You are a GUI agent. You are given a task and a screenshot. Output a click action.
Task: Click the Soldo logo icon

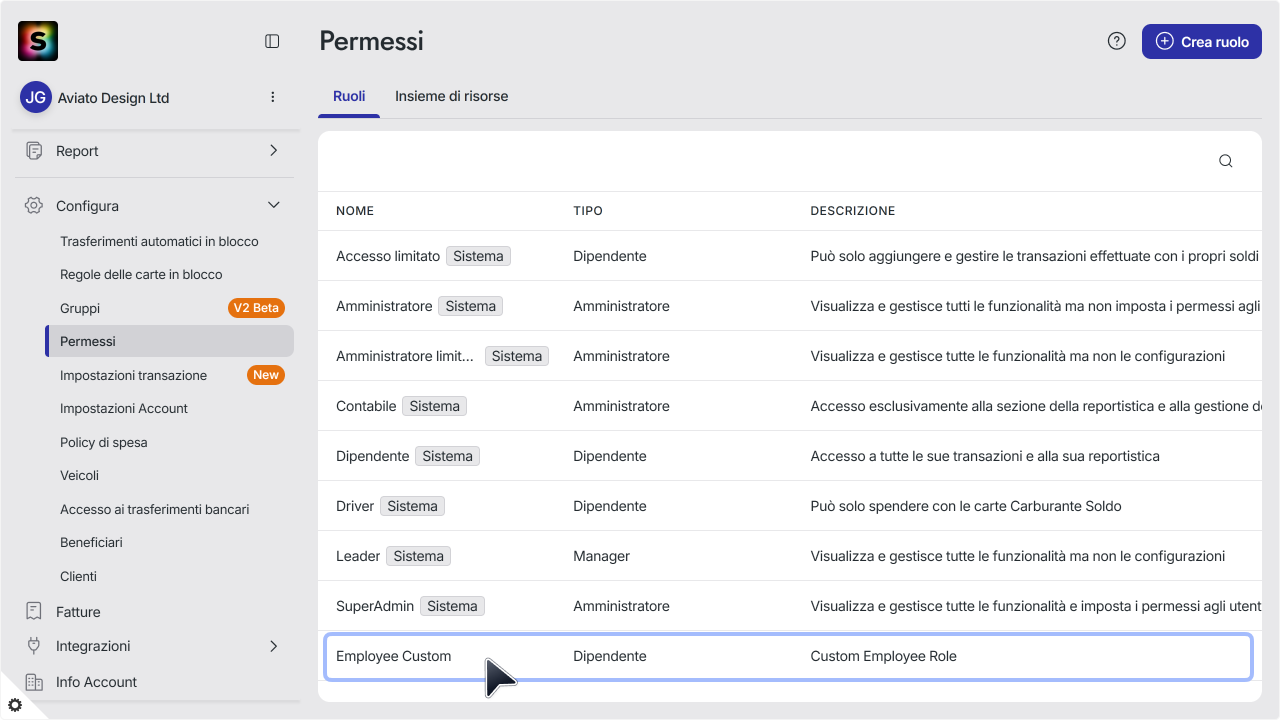(38, 41)
